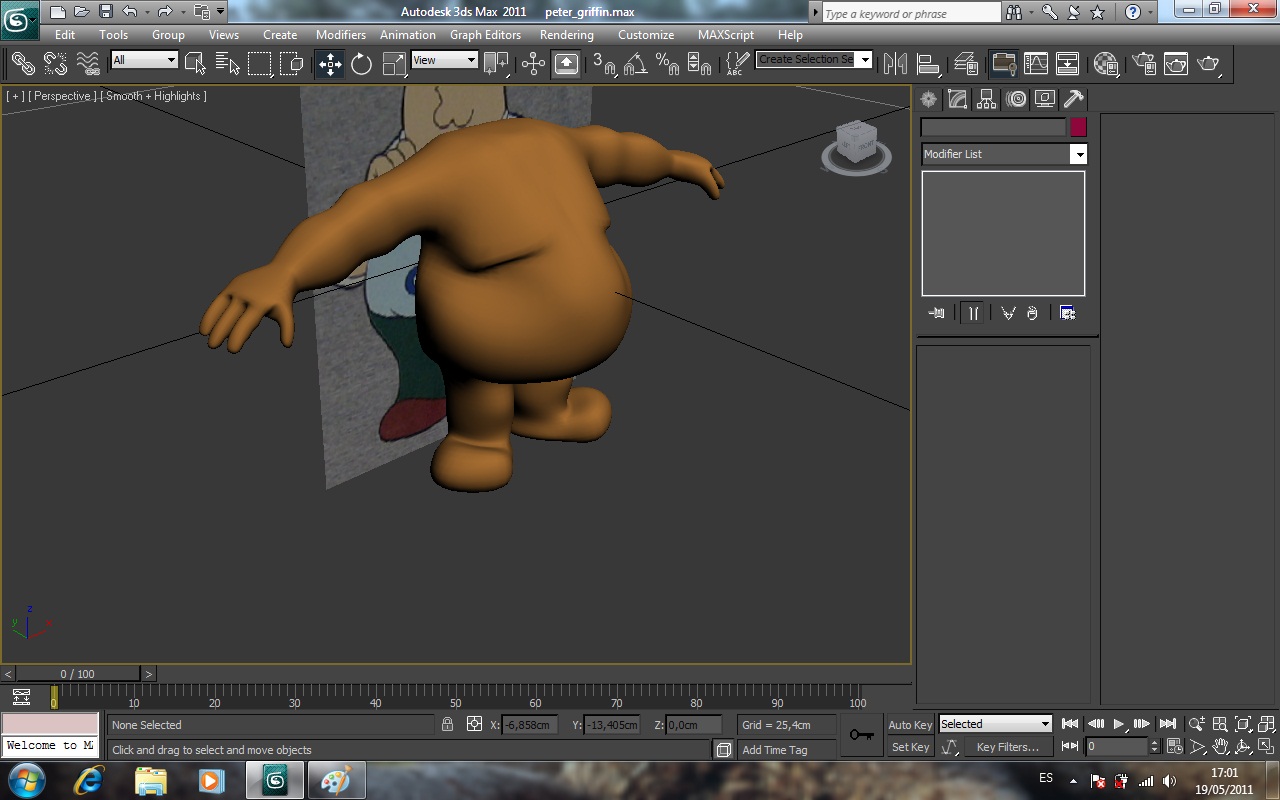1280x800 pixels.
Task: Switch to the Select and Rotate tool
Action: coord(361,64)
